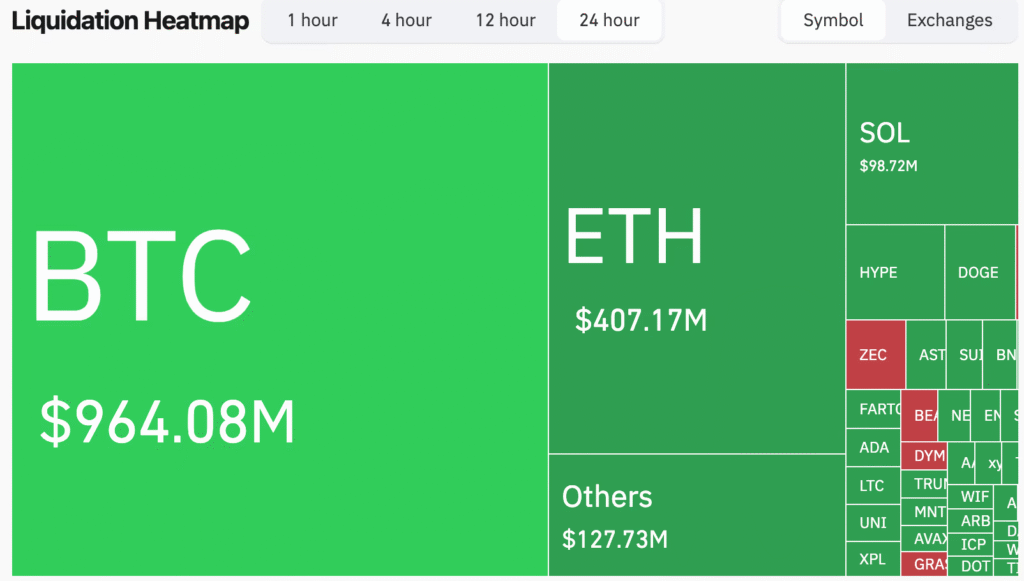1024x581 pixels.
Task: Open the Liquidation Heatmap heading
Action: (130, 21)
